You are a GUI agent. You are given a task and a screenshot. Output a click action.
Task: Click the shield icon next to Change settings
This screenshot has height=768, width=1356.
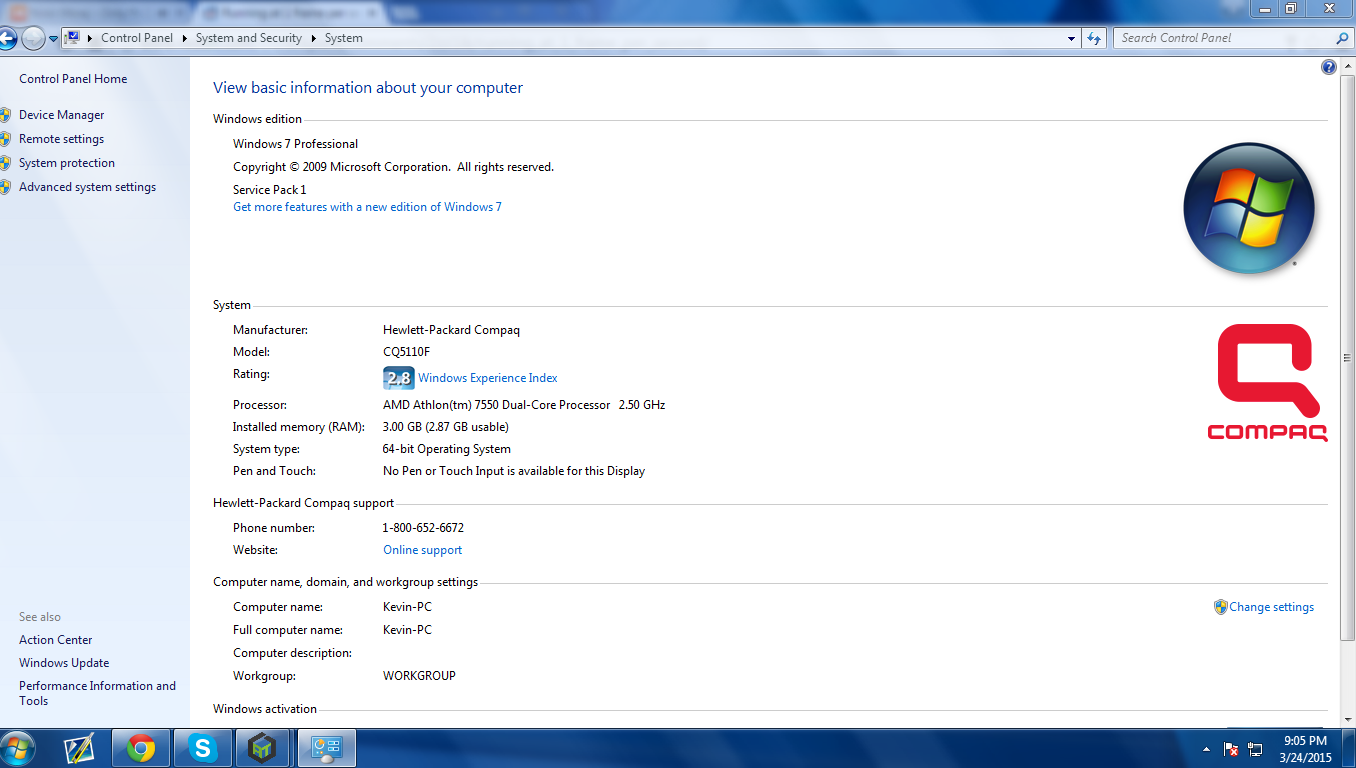[x=1220, y=607]
